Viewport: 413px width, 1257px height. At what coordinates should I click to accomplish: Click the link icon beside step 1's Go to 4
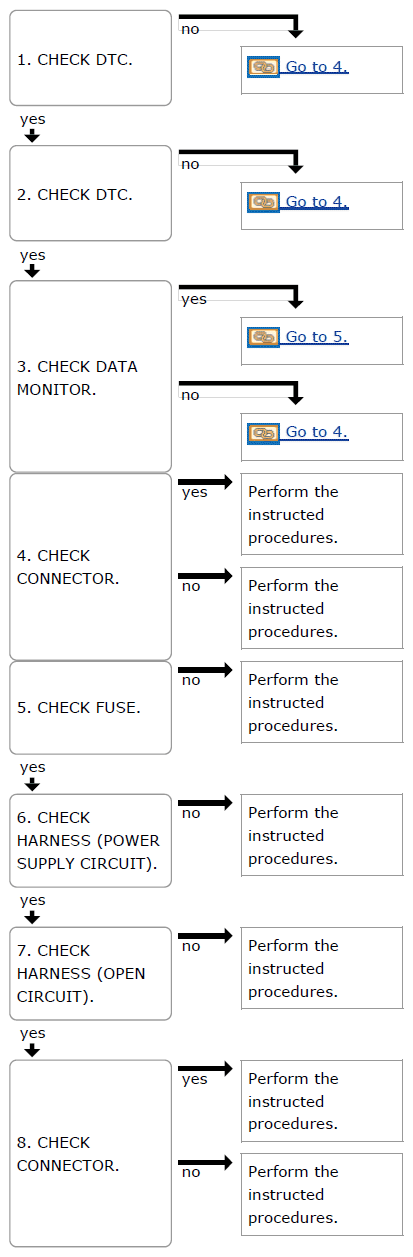click(x=263, y=67)
